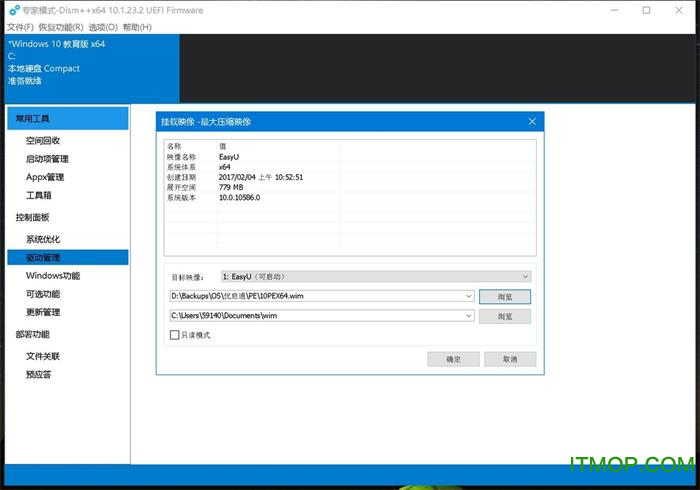Open 启动项管理 in the sidebar
This screenshot has height=490, width=700.
pyautogui.click(x=47, y=159)
